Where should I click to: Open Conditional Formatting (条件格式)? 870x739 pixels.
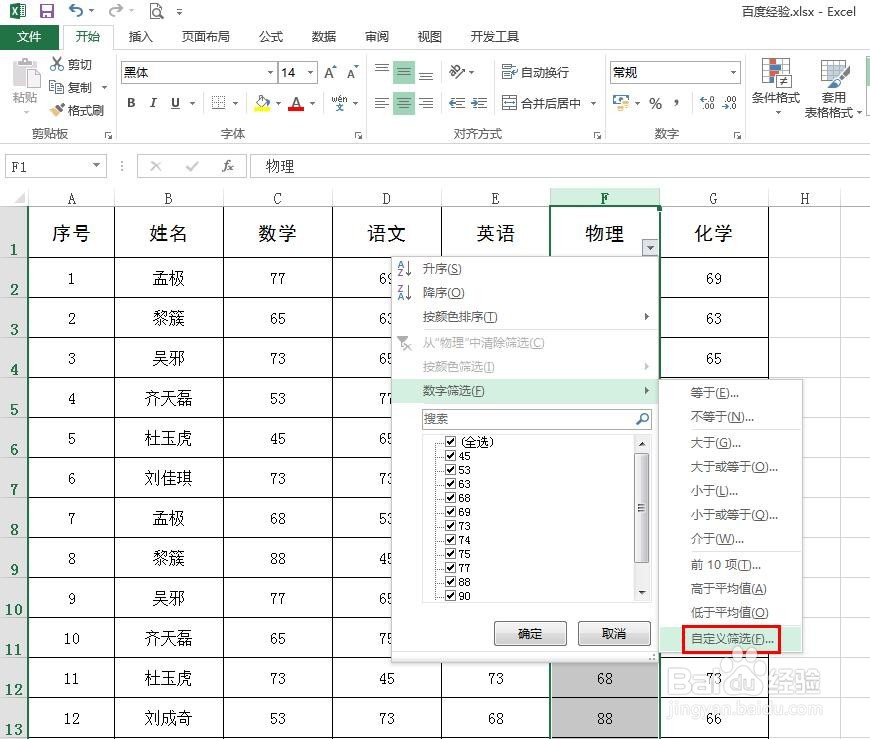click(777, 90)
